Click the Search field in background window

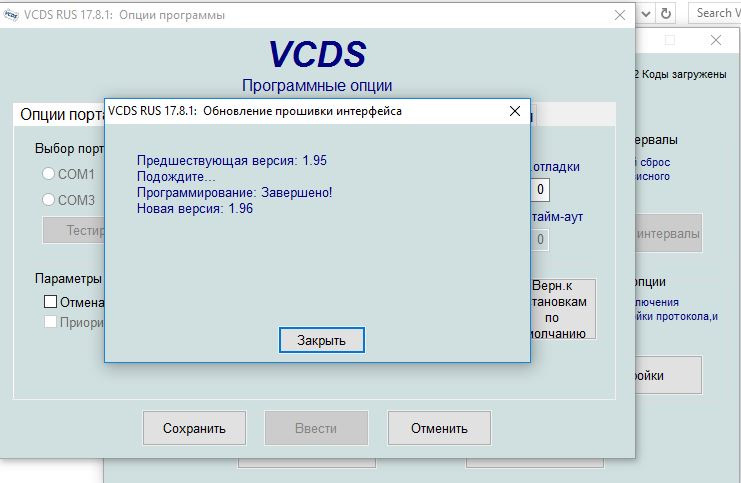tap(715, 13)
